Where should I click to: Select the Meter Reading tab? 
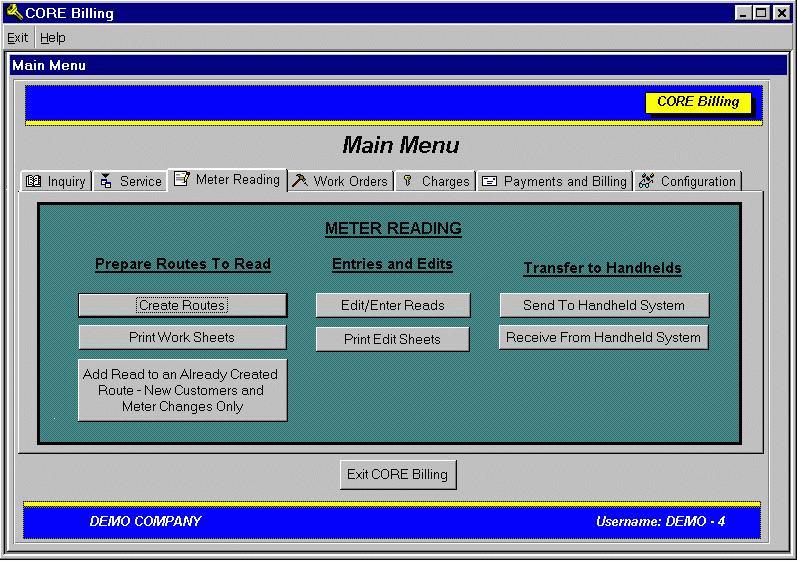point(227,179)
